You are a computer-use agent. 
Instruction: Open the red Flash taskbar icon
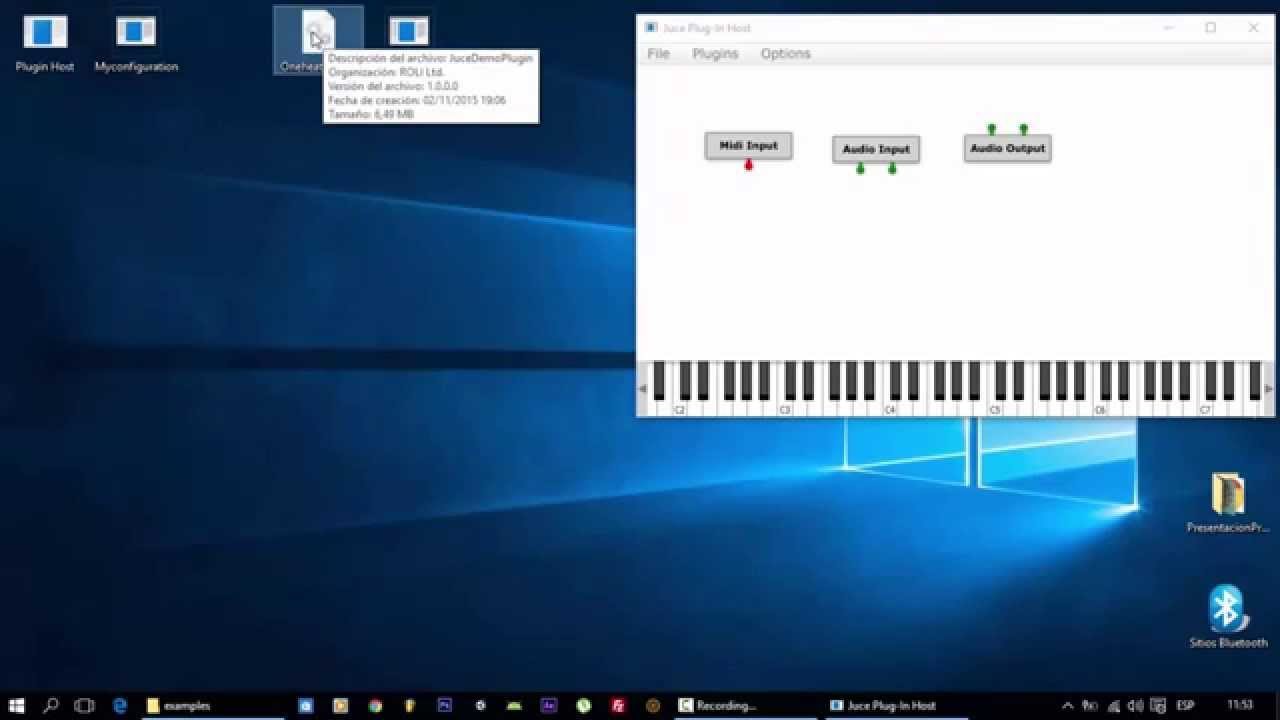tap(618, 705)
